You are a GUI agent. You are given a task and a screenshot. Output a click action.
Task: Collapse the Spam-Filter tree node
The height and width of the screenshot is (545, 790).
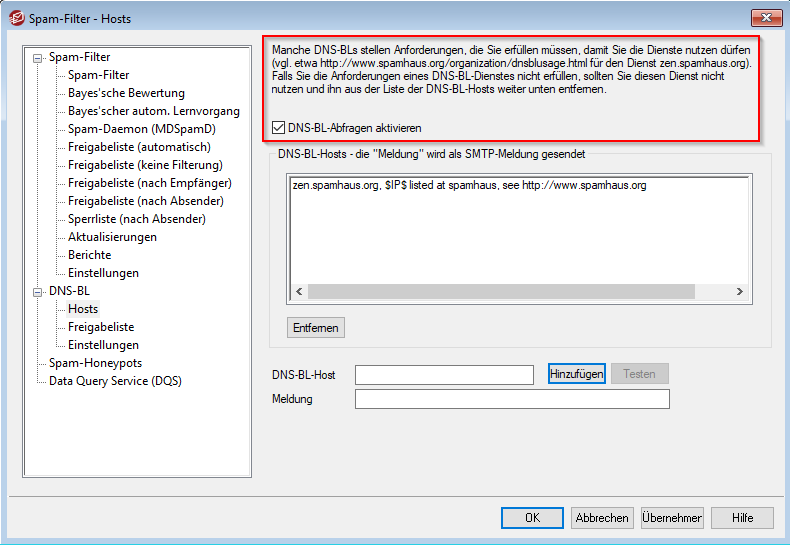(x=38, y=58)
